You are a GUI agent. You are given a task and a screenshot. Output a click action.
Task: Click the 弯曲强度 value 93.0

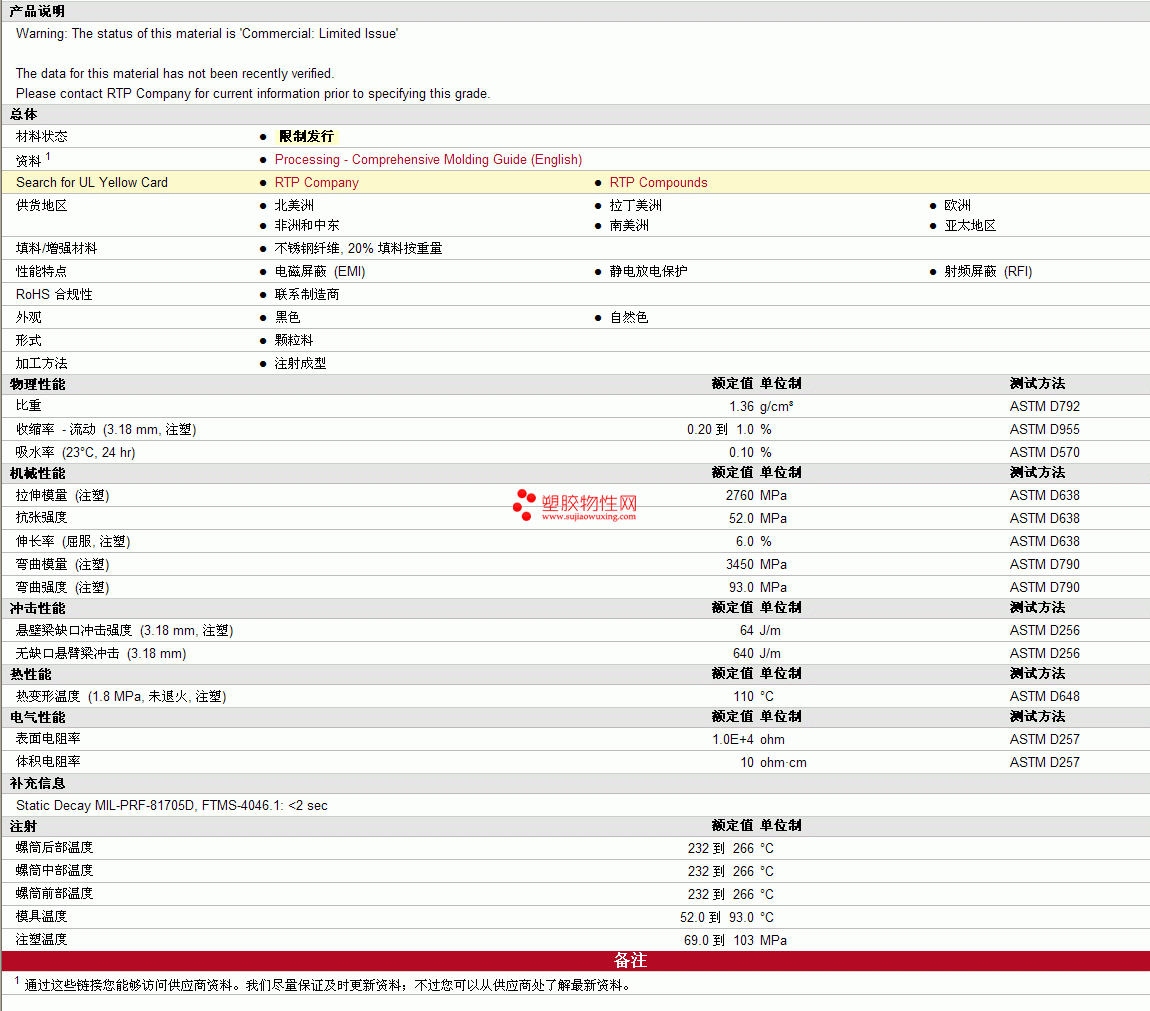[x=741, y=587]
